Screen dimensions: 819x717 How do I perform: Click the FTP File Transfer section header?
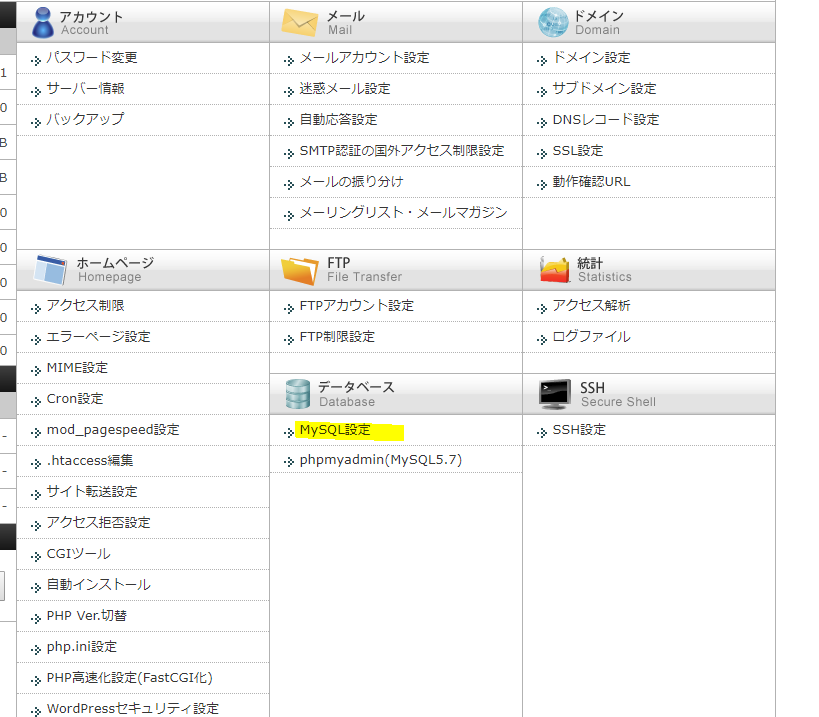396,270
